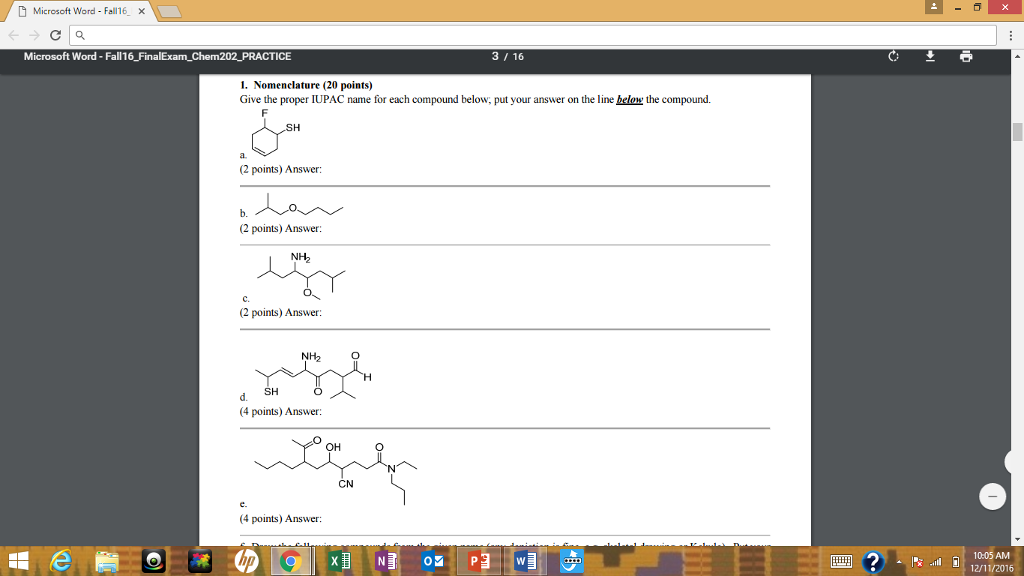Open Microsoft Word from the taskbar

[x=524, y=561]
